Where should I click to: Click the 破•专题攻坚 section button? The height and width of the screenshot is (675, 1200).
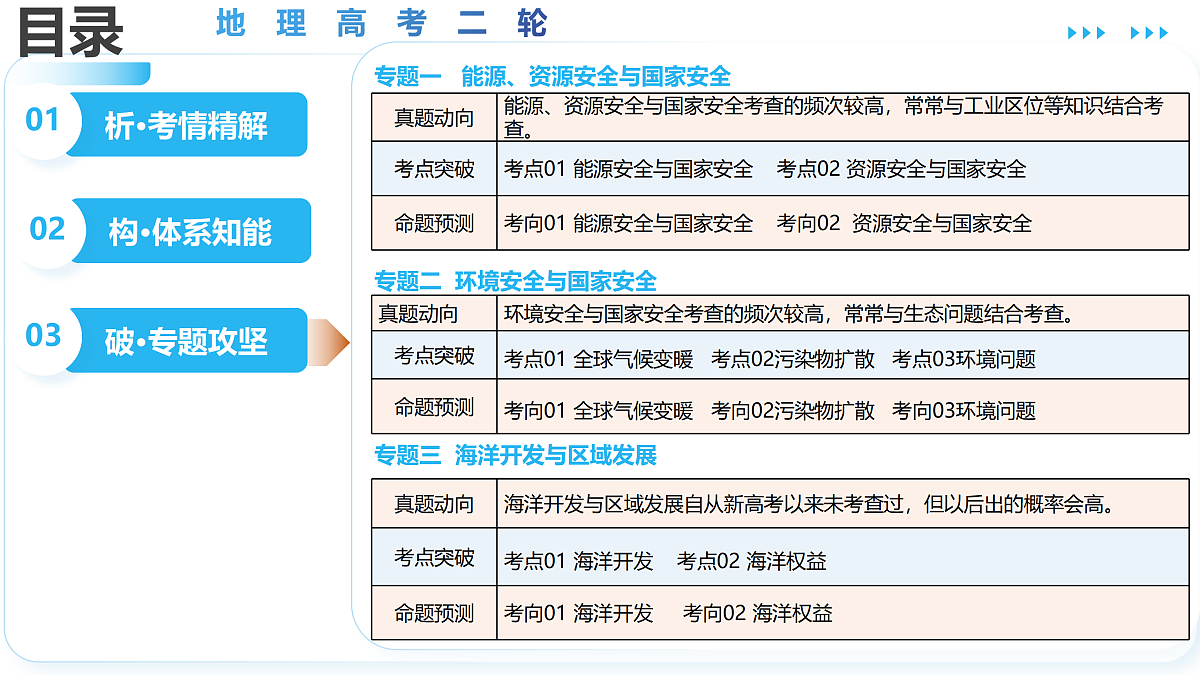(187, 341)
